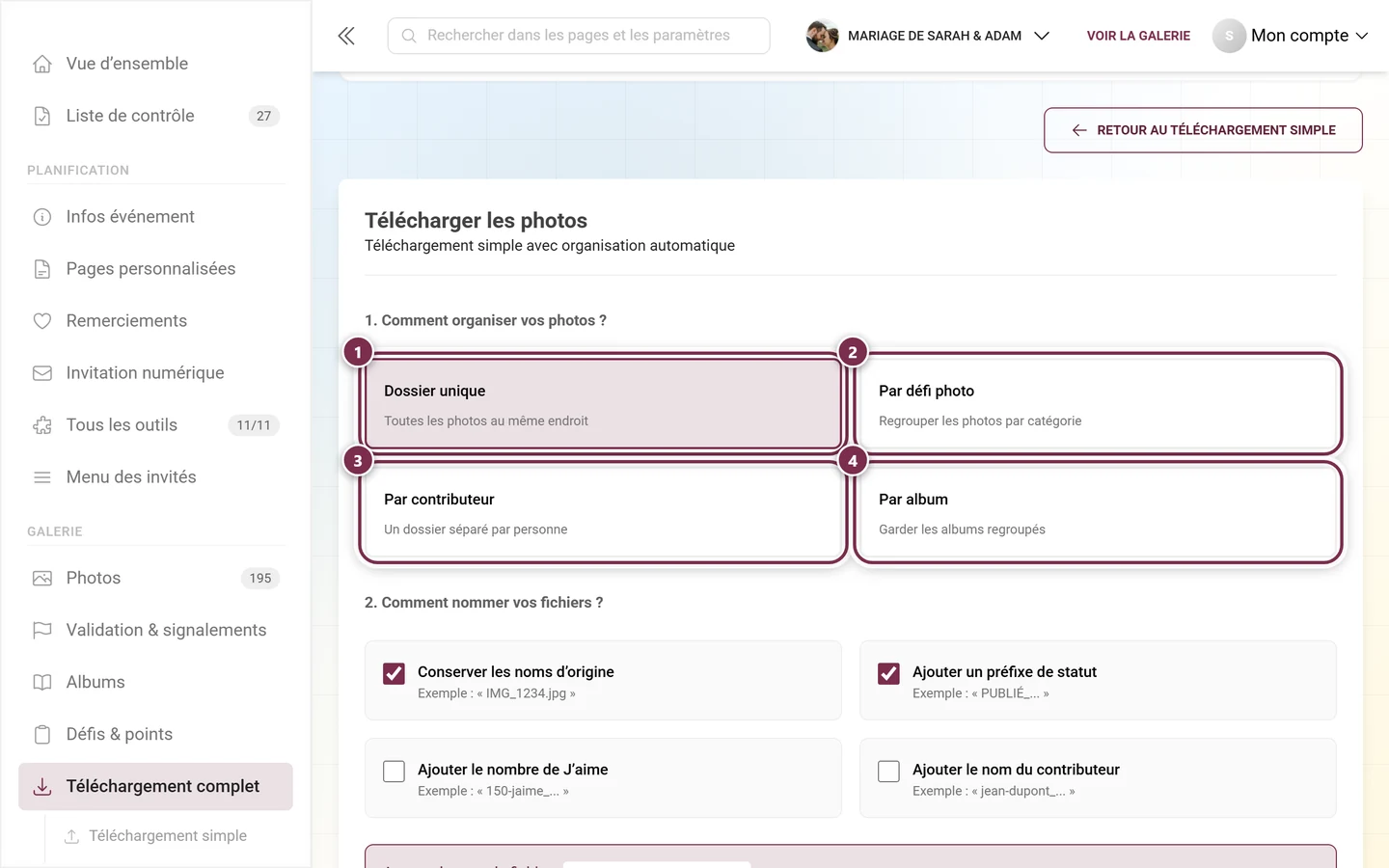1389x868 pixels.
Task: Click the upload icon beside Téléchargement simple
Action: pyautogui.click(x=71, y=836)
